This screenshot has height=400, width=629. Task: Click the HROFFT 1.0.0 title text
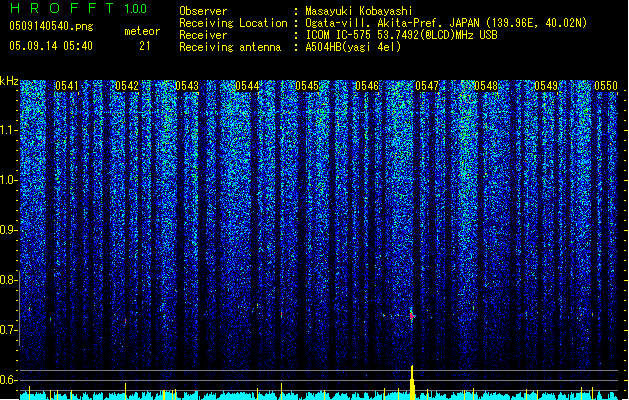point(79,8)
